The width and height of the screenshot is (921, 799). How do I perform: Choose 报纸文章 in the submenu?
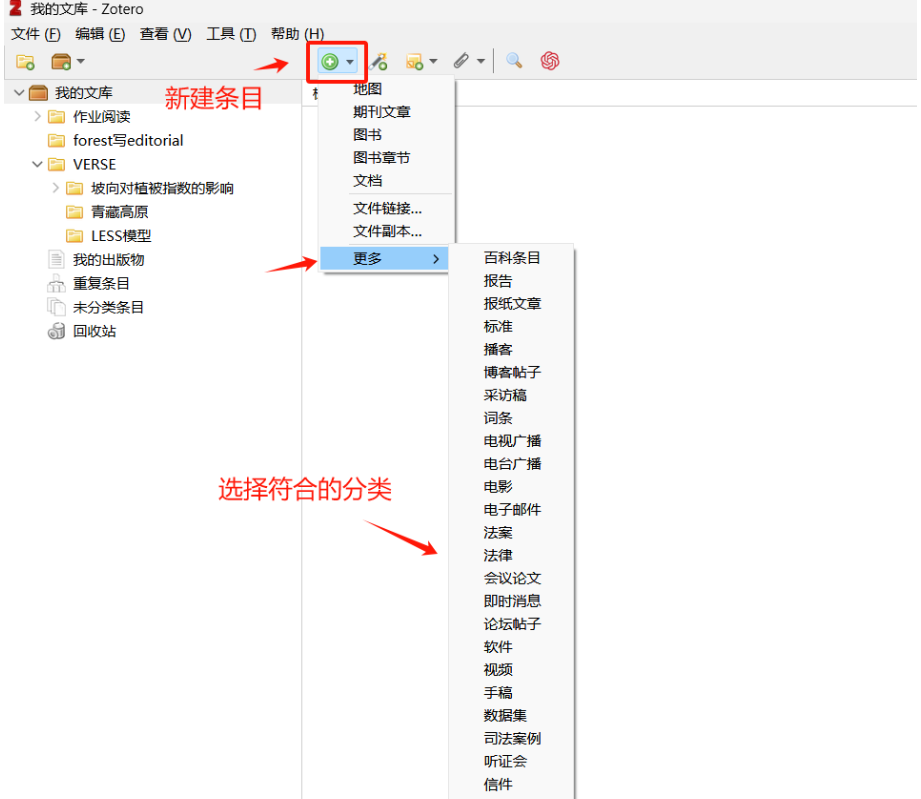coord(512,304)
